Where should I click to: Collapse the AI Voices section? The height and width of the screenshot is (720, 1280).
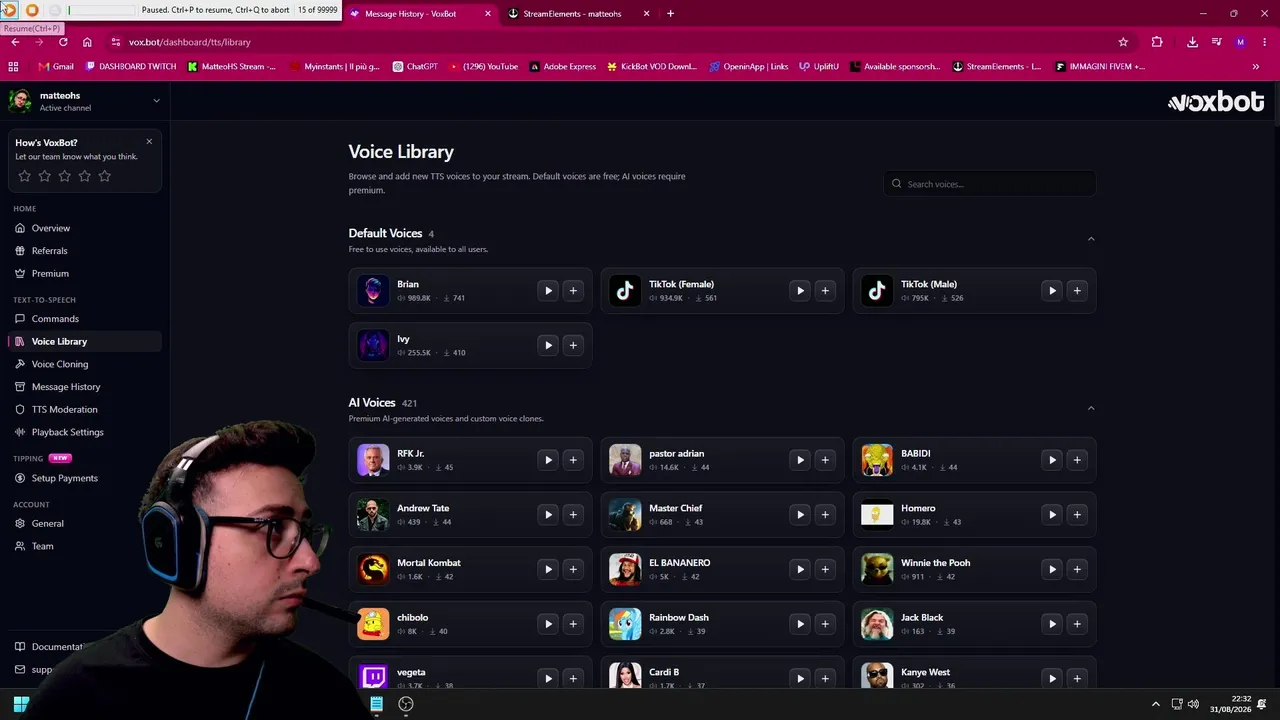click(1091, 408)
